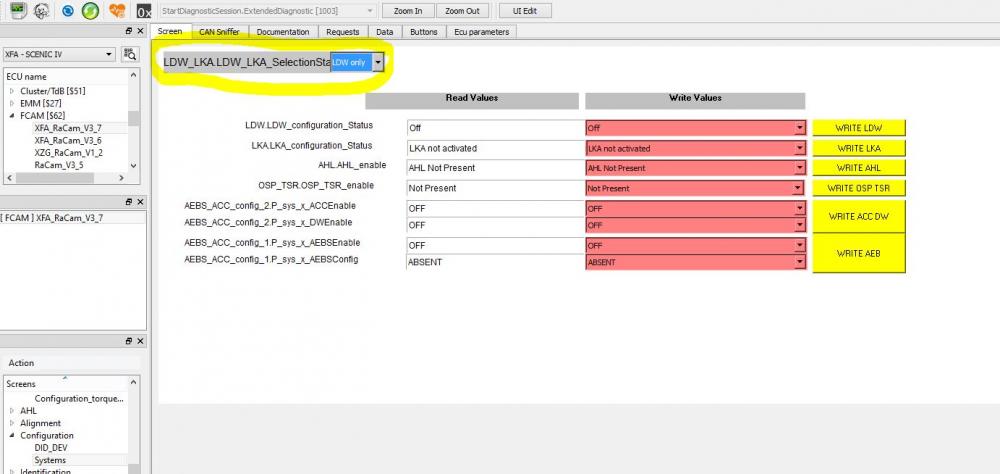The image size is (1000, 474).
Task: Click the WRITE OSP TSR button
Action: 858,188
